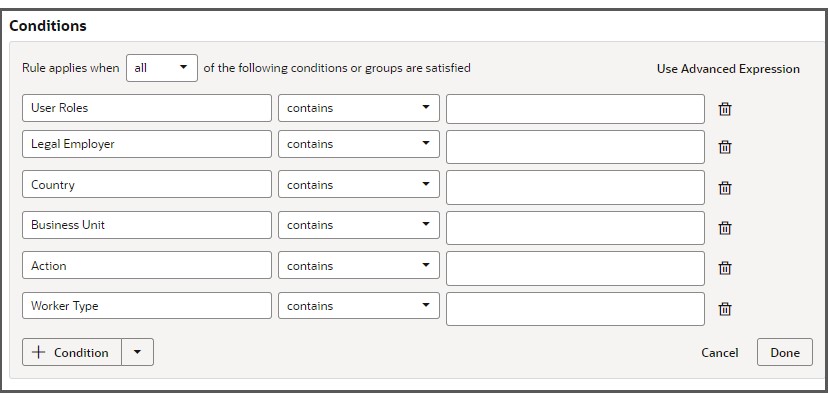This screenshot has width=828, height=401.
Task: Expand operator dropdown for Worker Type
Action: pyautogui.click(x=358, y=306)
